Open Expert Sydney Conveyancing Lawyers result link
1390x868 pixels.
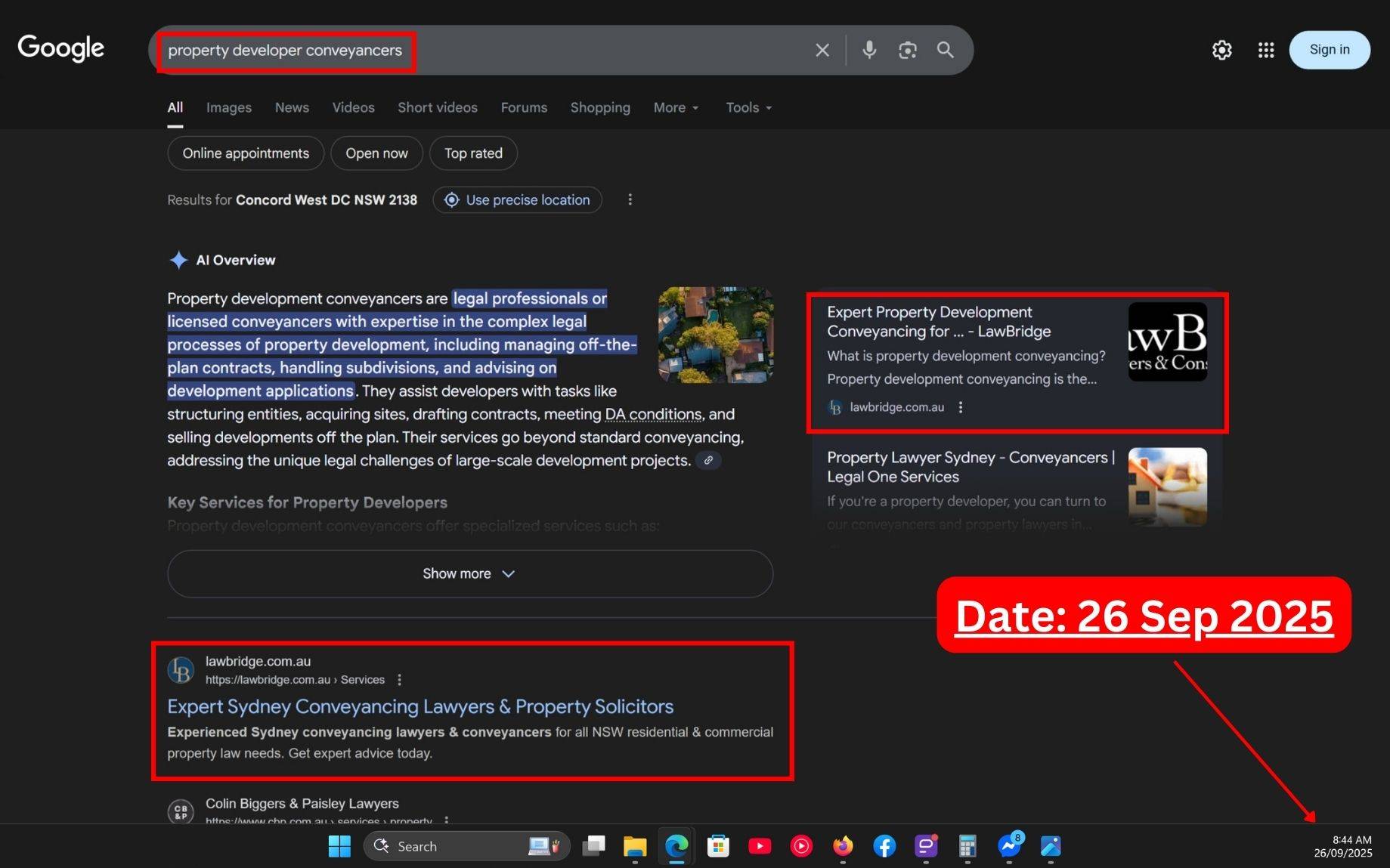tap(420, 706)
